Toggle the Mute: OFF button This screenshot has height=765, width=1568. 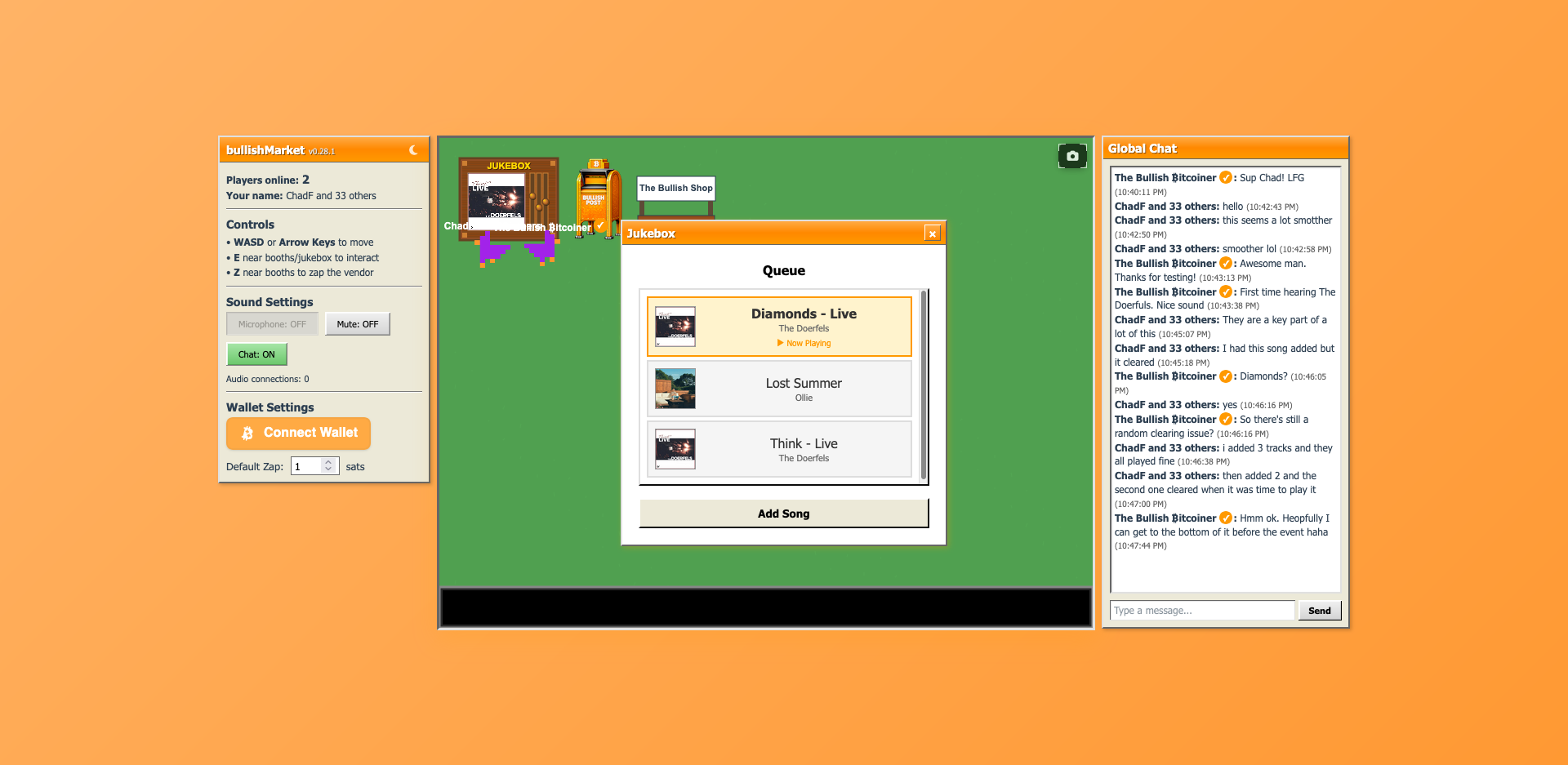(x=357, y=324)
